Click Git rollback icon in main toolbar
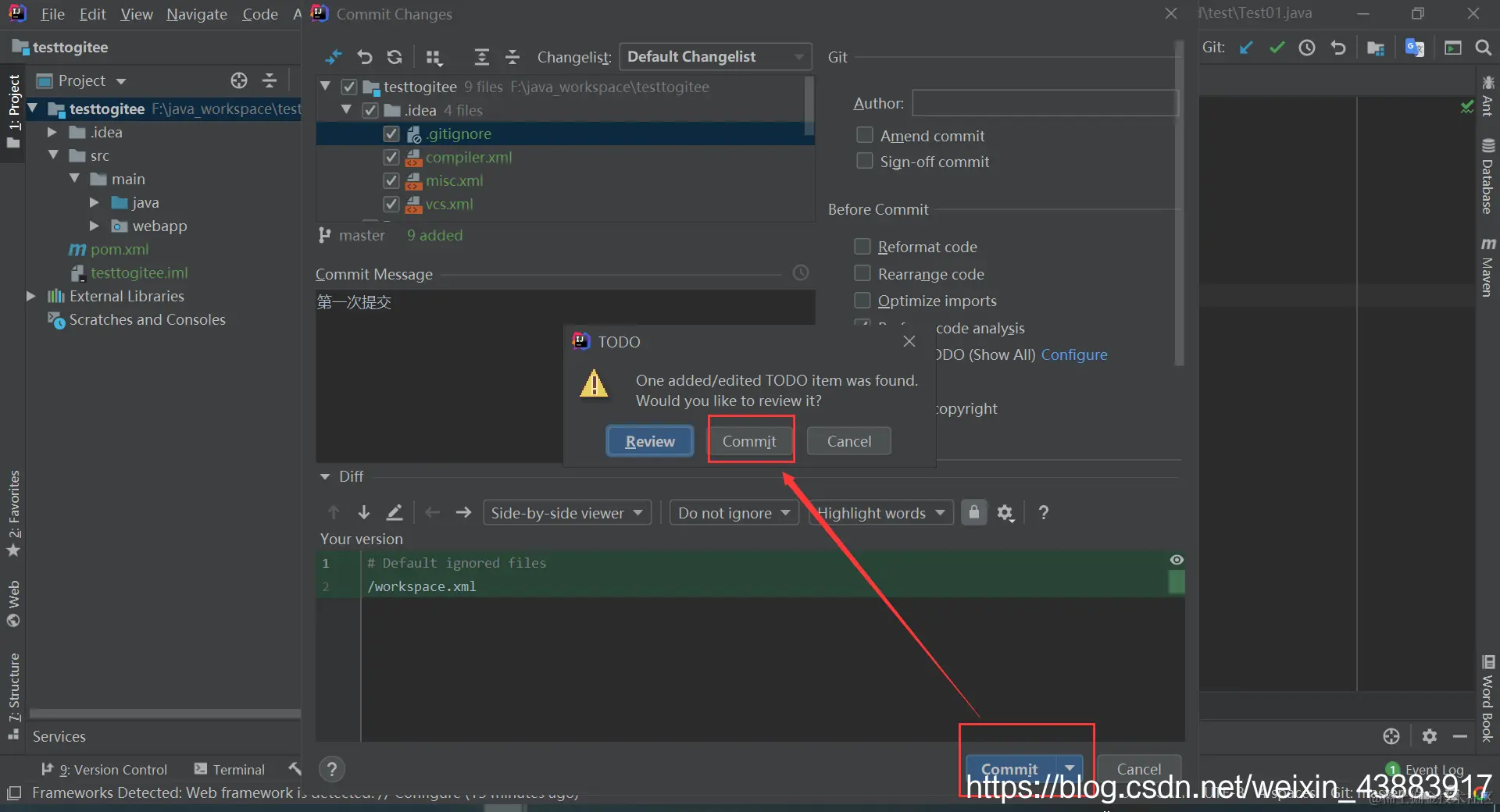Image resolution: width=1500 pixels, height=812 pixels. click(1338, 48)
